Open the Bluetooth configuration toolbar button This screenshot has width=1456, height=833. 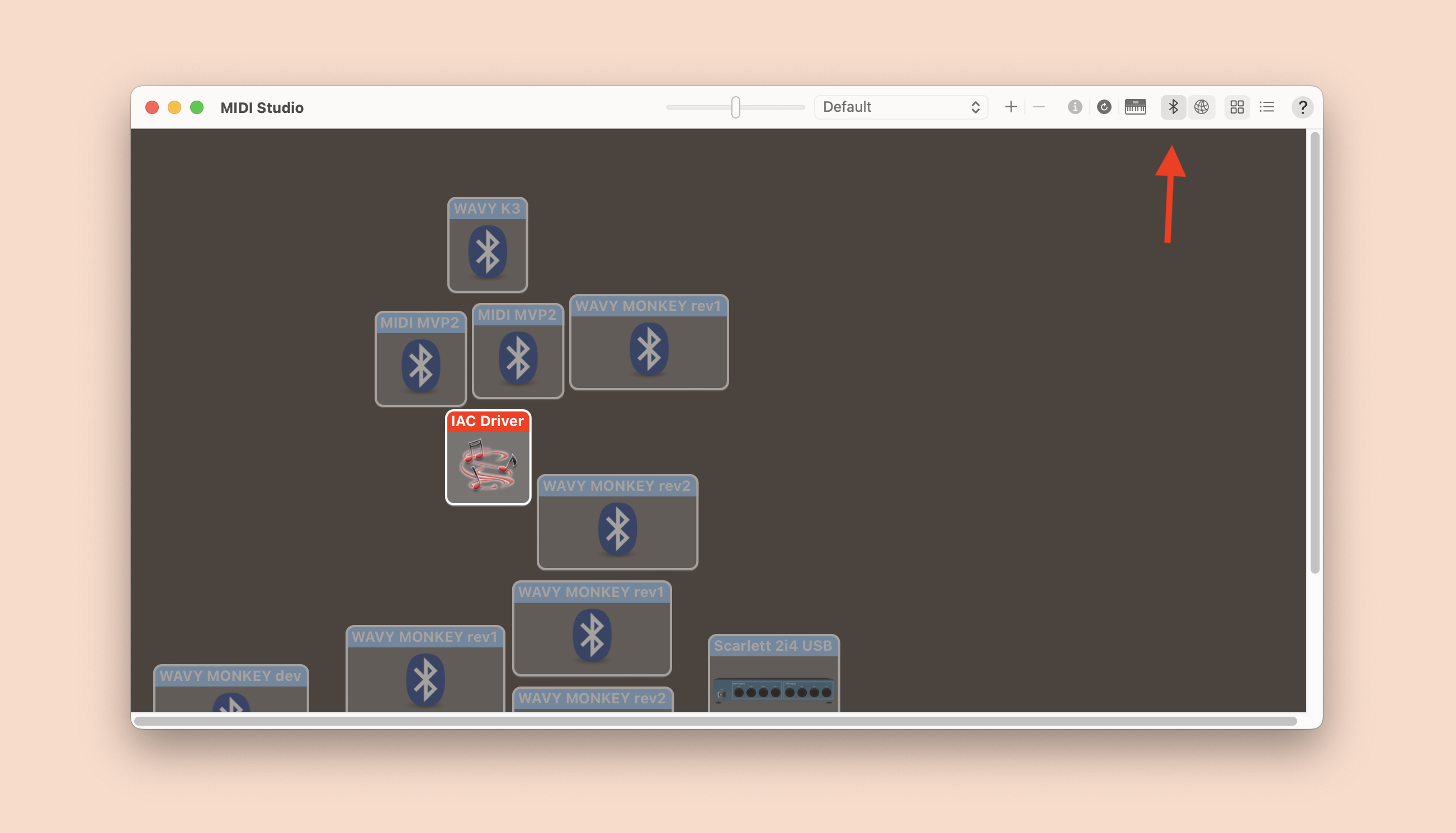tap(1173, 107)
